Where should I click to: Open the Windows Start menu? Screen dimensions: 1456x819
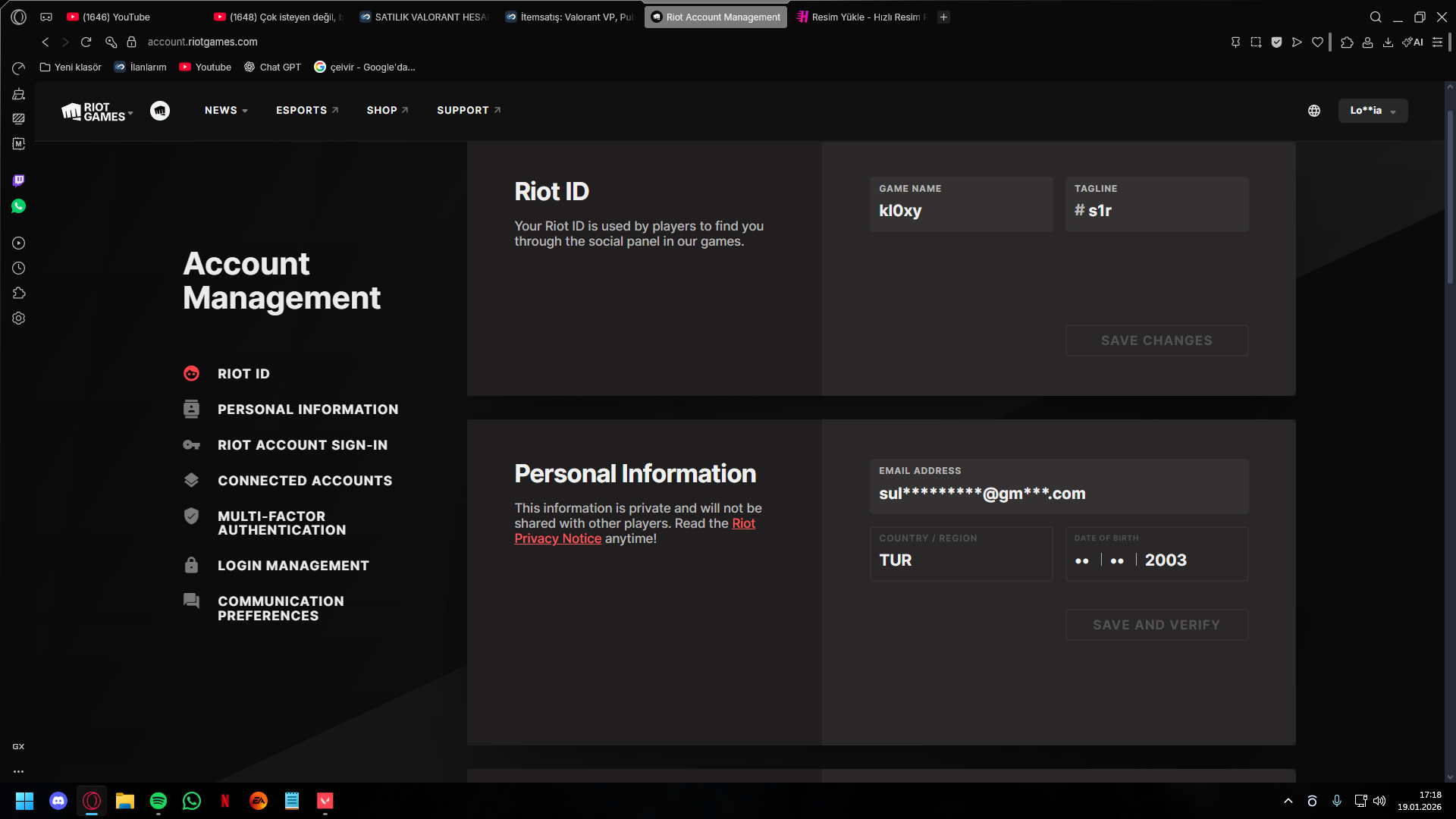pyautogui.click(x=25, y=801)
